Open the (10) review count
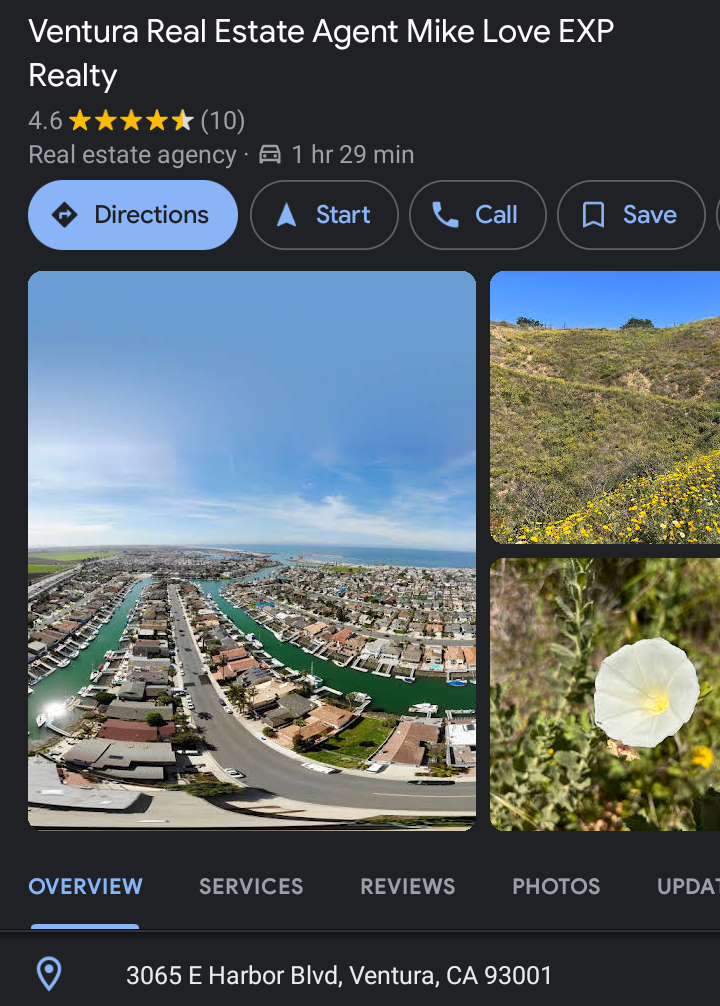This screenshot has width=720, height=1006. pyautogui.click(x=223, y=122)
